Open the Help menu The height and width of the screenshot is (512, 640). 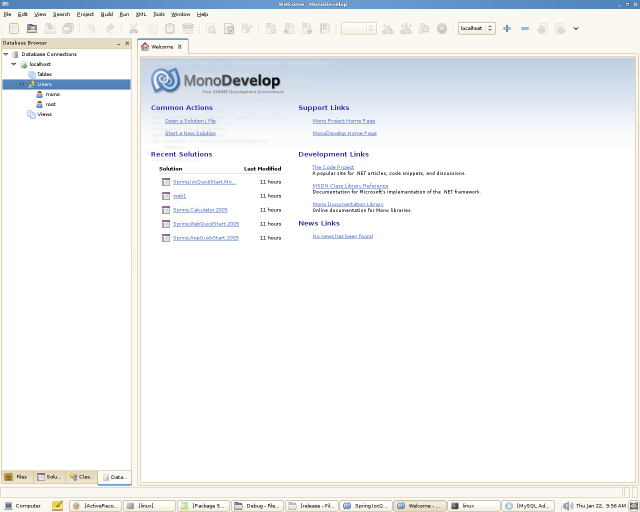(x=202, y=14)
